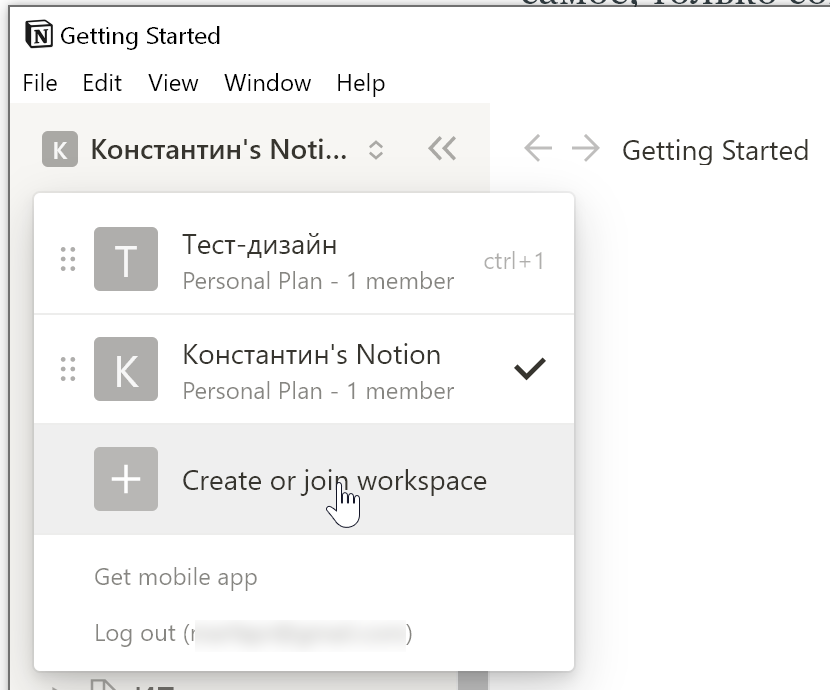Click drag handle beside Константин's Notion workspace
Viewport: 830px width, 690px height.
click(x=68, y=369)
